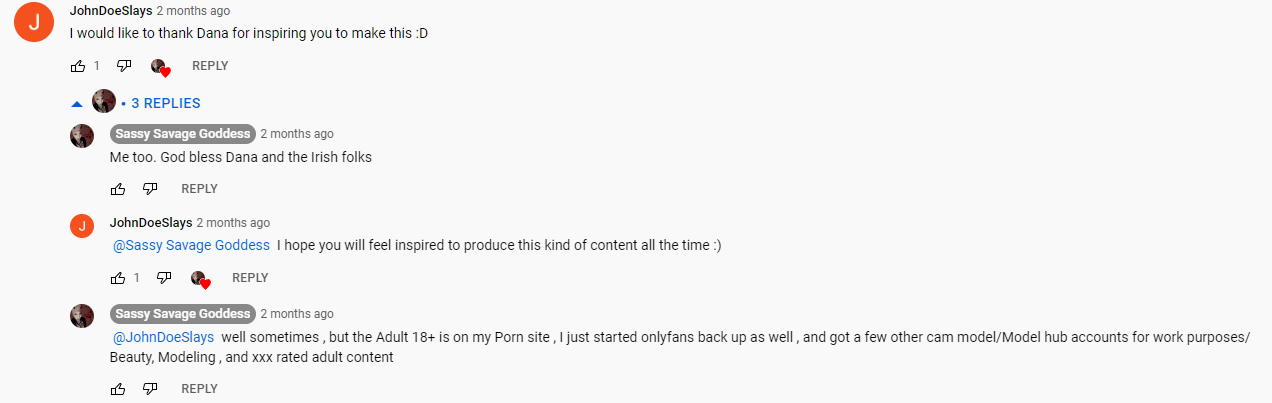The width and height of the screenshot is (1272, 403).
Task: Open the first Sassy Savage Goddess channel badge
Action: (x=182, y=134)
